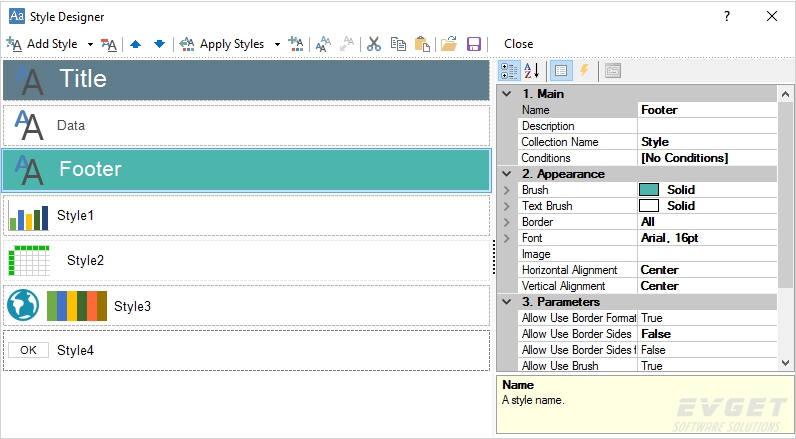
Task: Select Style4 dialog control style row
Action: point(246,350)
